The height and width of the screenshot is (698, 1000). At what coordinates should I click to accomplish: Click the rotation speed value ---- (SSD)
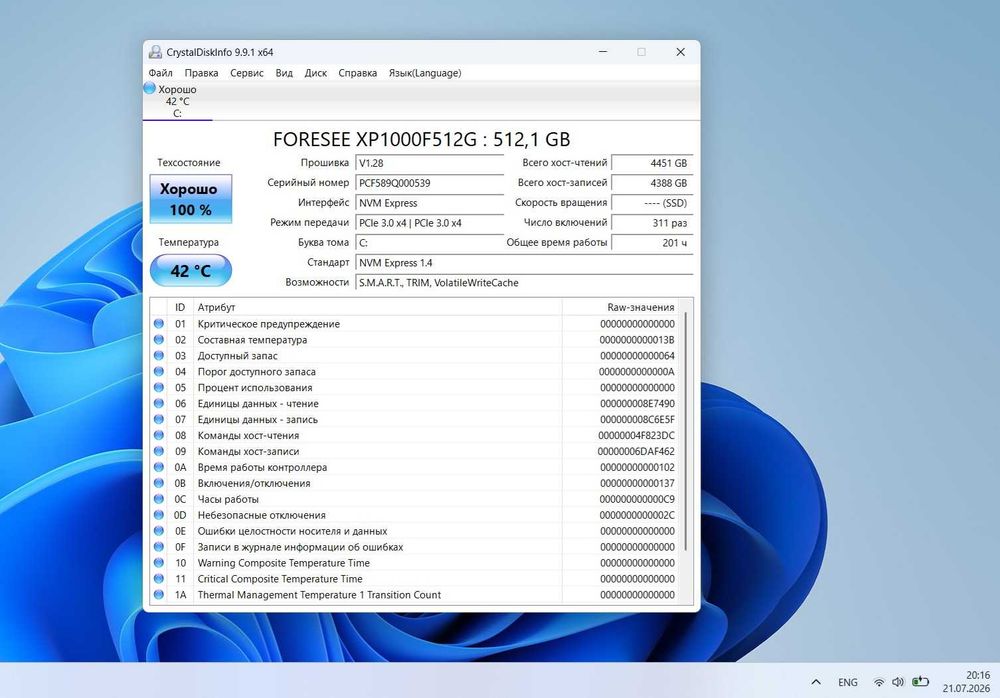(652, 203)
